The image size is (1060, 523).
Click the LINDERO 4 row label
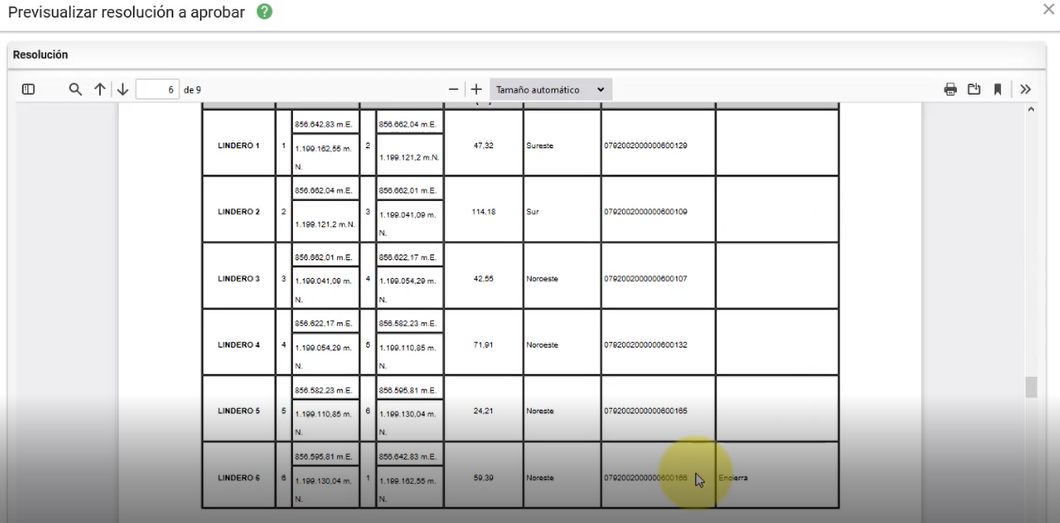coord(238,345)
